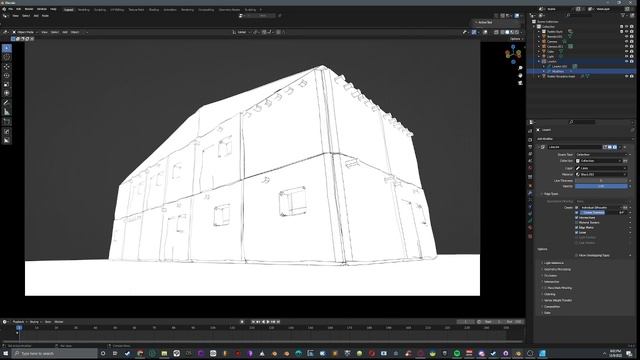The height and width of the screenshot is (360, 640).
Task: Open the viewport header Add menu
Action: [65, 32]
